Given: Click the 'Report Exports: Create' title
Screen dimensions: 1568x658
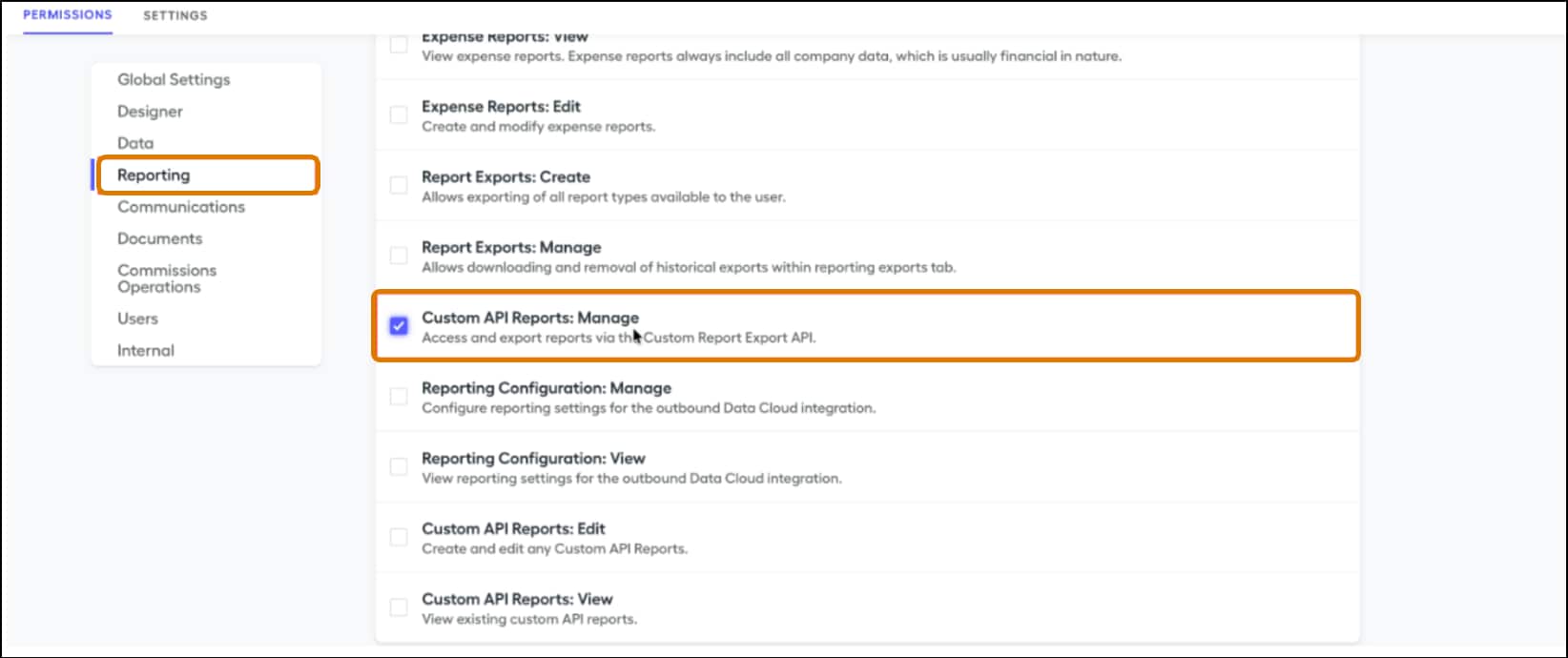Looking at the screenshot, I should 505,177.
